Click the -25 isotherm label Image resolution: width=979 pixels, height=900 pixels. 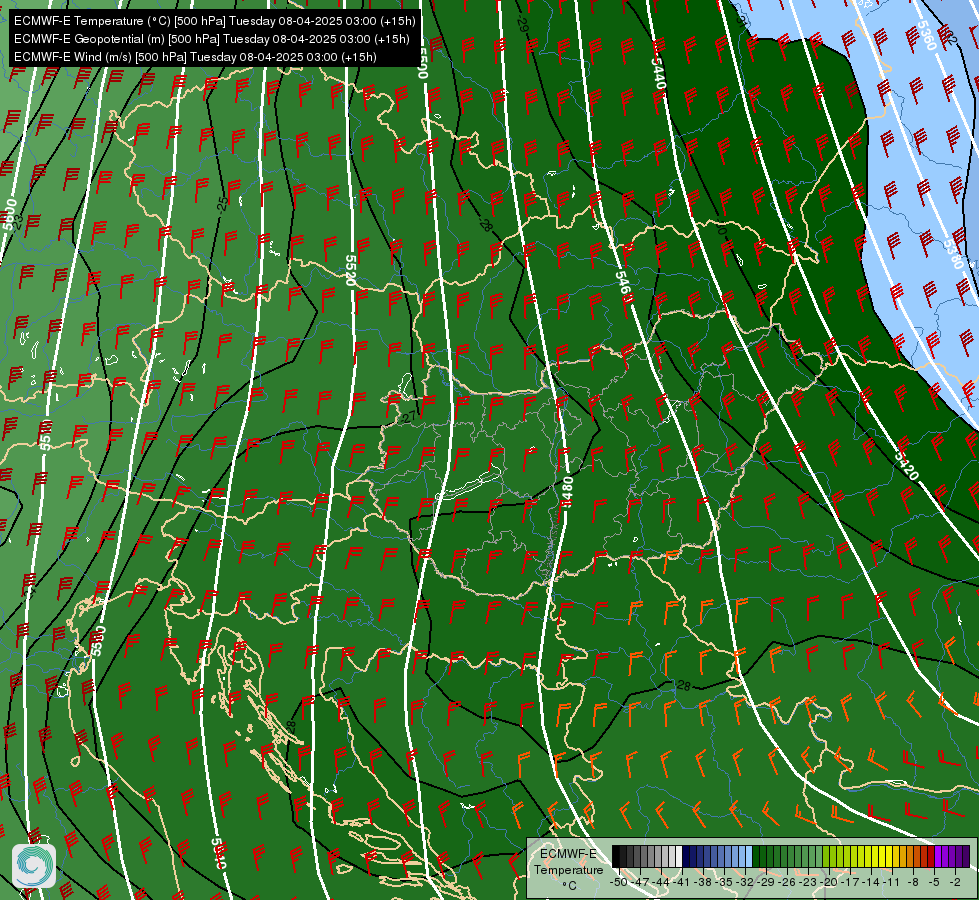(222, 203)
